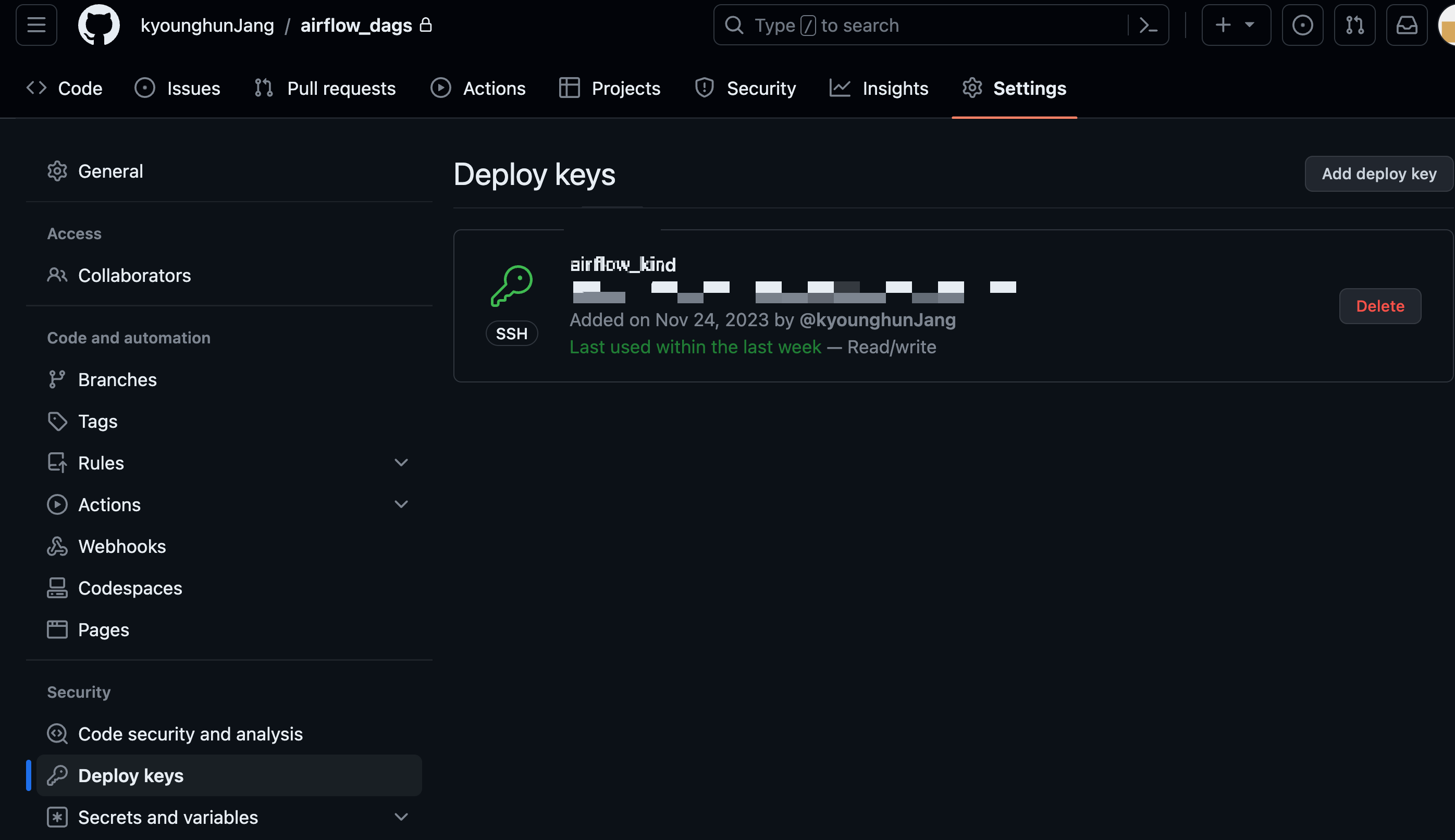The width and height of the screenshot is (1455, 840).
Task: Click the search input field
Action: tap(923, 25)
